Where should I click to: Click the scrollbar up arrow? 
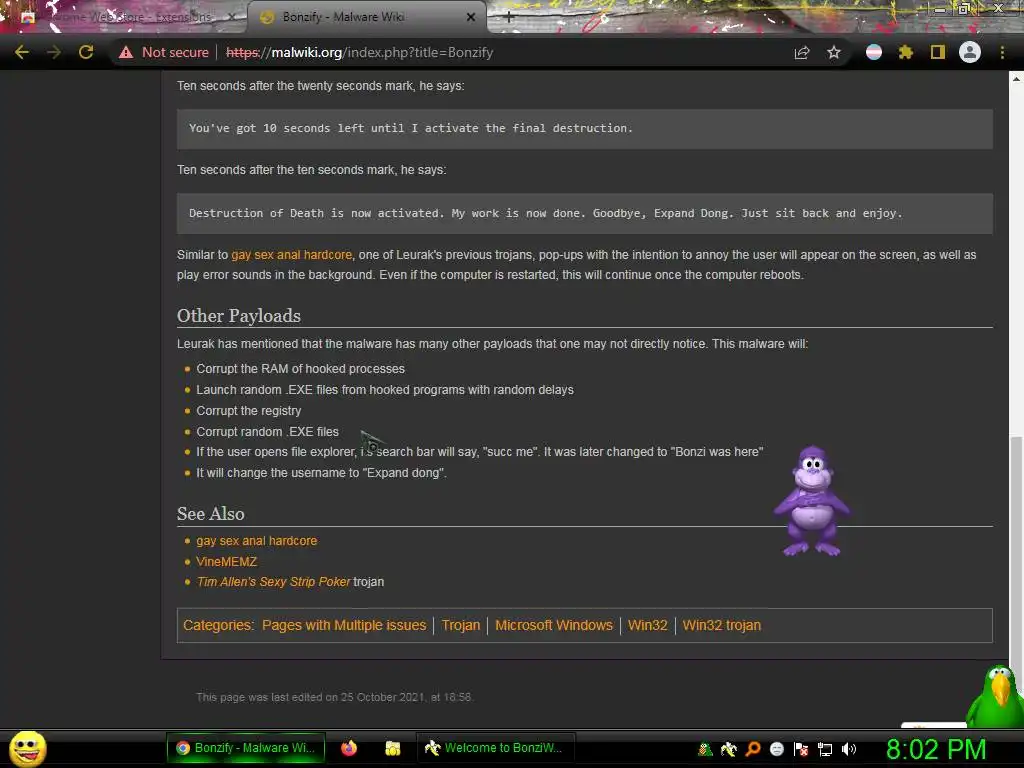(1016, 78)
